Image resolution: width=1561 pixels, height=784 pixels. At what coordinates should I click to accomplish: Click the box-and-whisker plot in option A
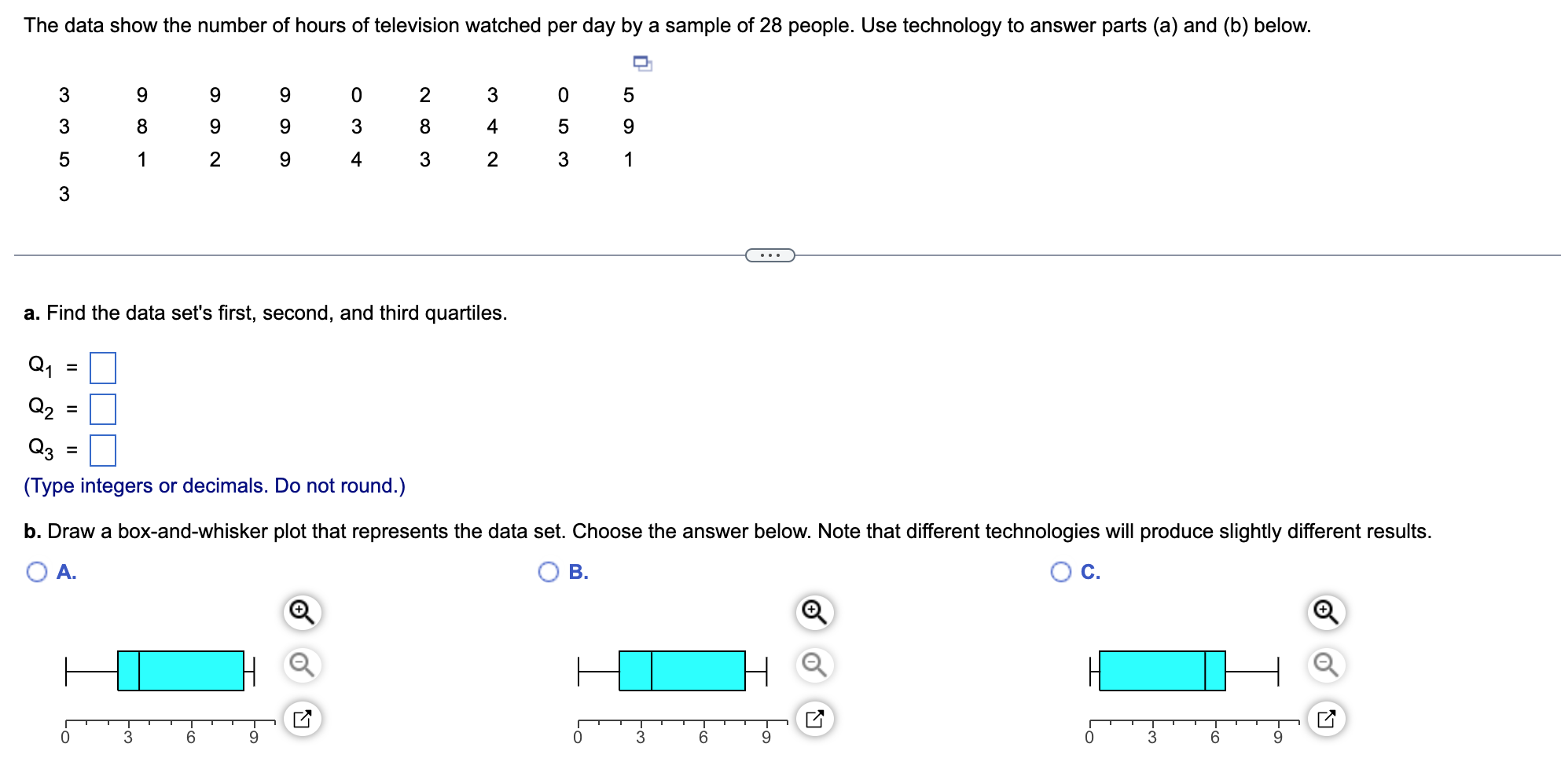[181, 670]
